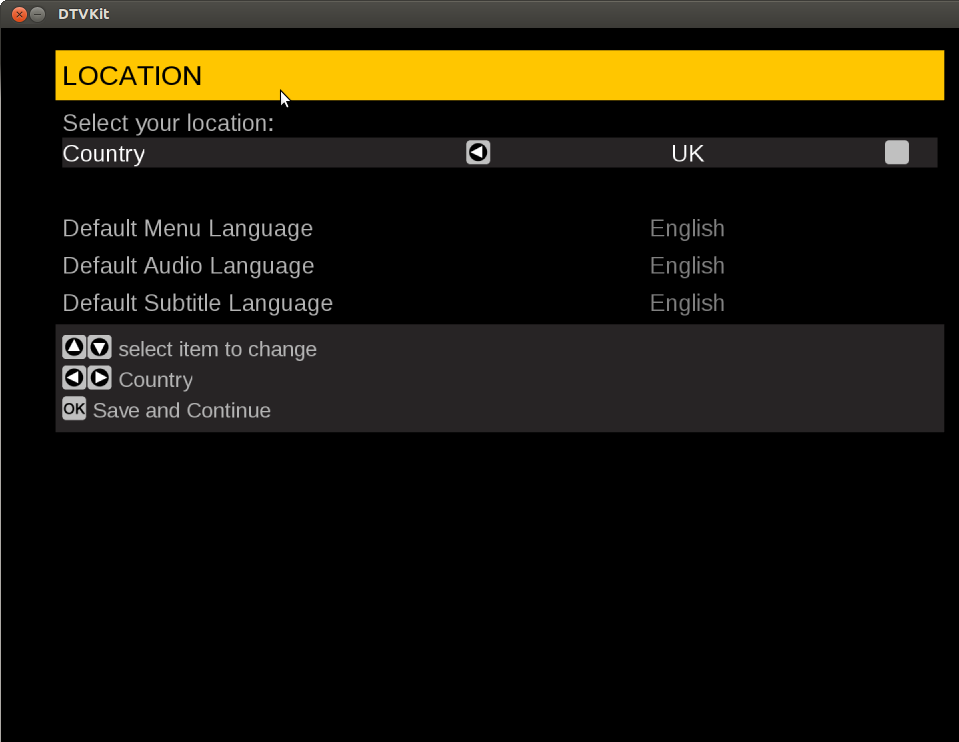Change the Menu Language English value
The image size is (959, 742).
[x=687, y=229]
